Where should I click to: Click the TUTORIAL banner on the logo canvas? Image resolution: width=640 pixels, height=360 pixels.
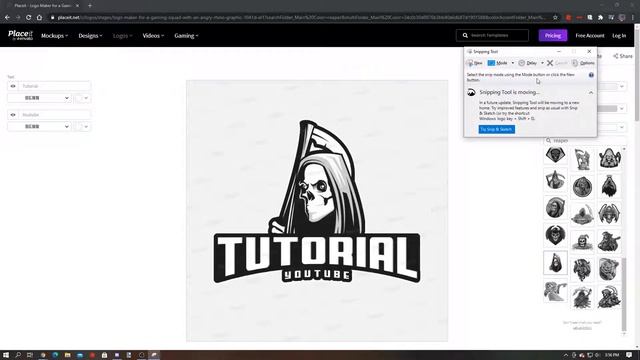tap(317, 256)
